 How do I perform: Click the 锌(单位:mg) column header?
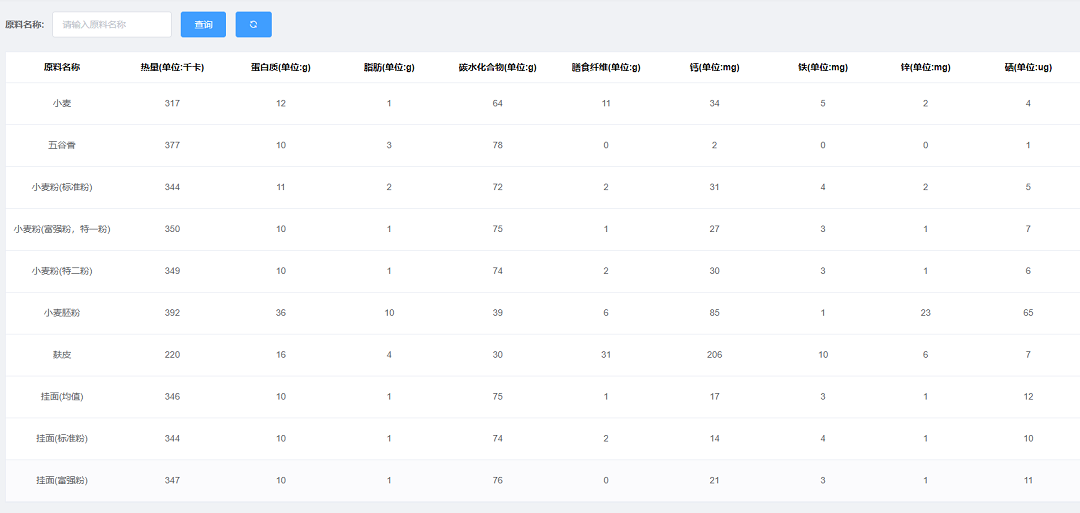coord(925,67)
